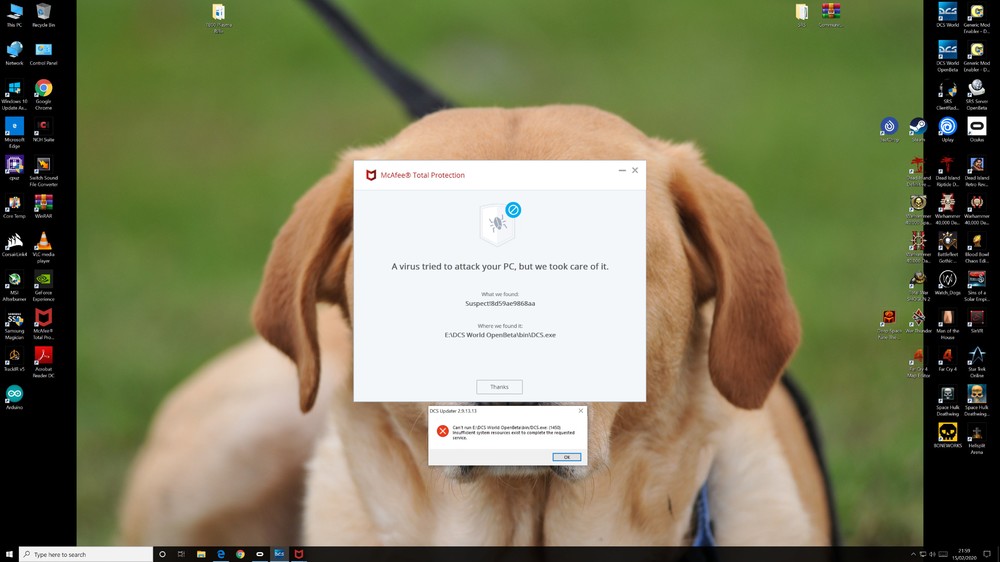This screenshot has width=1000, height=562.
Task: Select the Watch_Dogs desktop shortcut
Action: 947,283
